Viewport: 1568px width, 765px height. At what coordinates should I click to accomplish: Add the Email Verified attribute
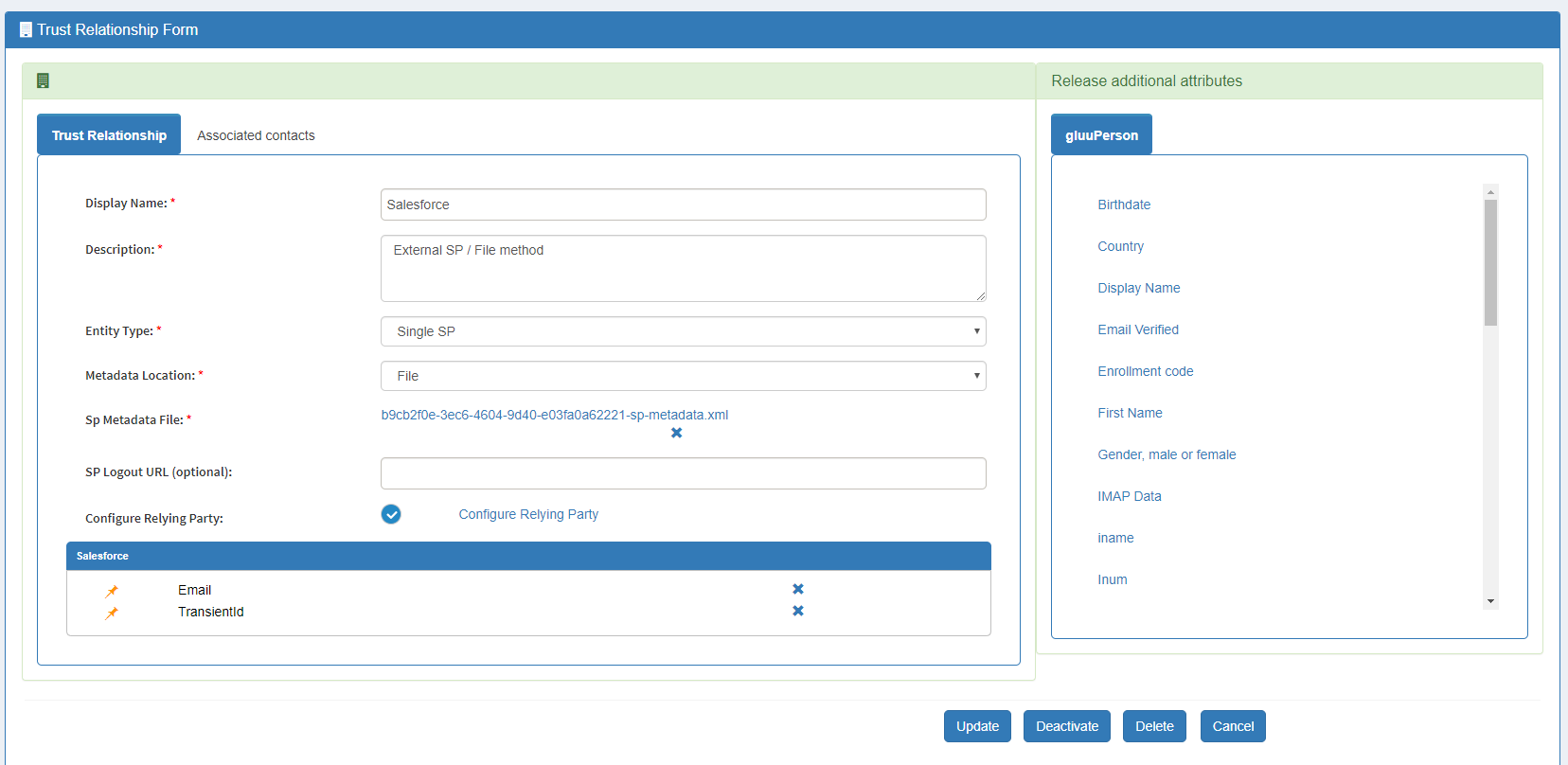1137,329
